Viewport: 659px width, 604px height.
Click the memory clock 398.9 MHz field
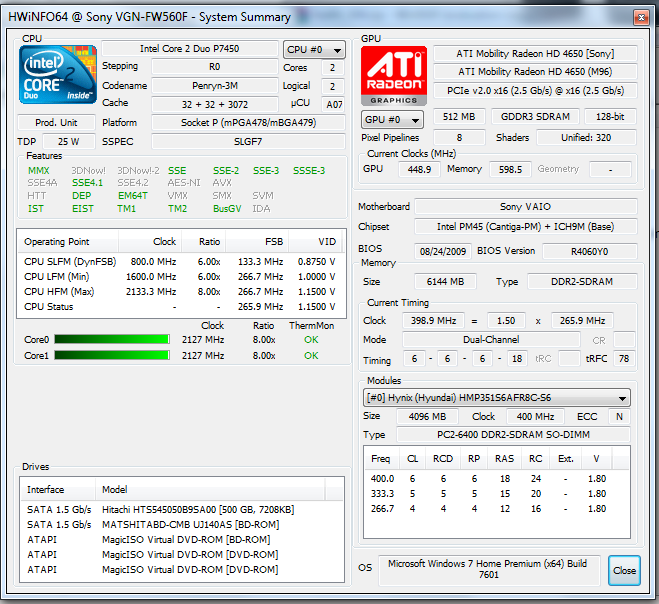pos(433,321)
